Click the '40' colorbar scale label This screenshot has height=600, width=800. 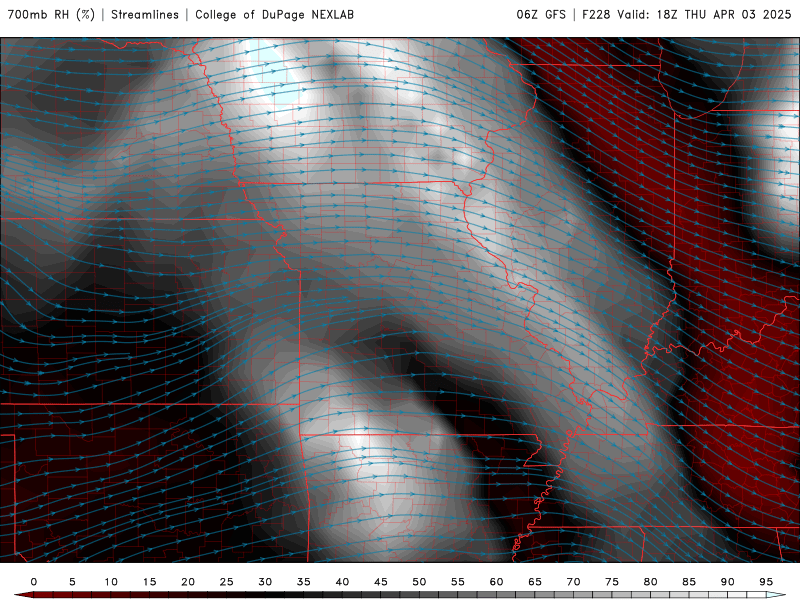coord(342,582)
